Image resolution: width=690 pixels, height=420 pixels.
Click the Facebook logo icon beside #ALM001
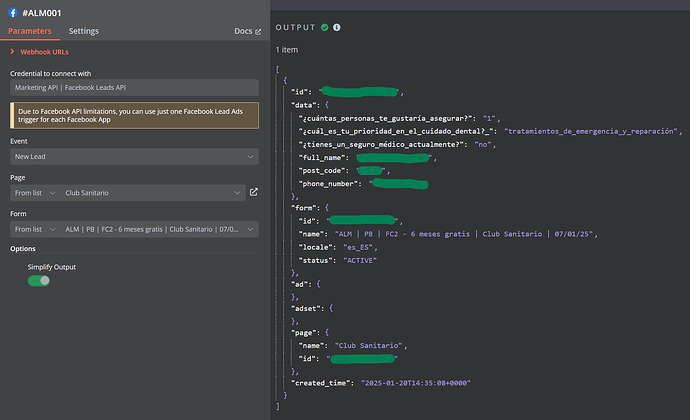pos(13,13)
